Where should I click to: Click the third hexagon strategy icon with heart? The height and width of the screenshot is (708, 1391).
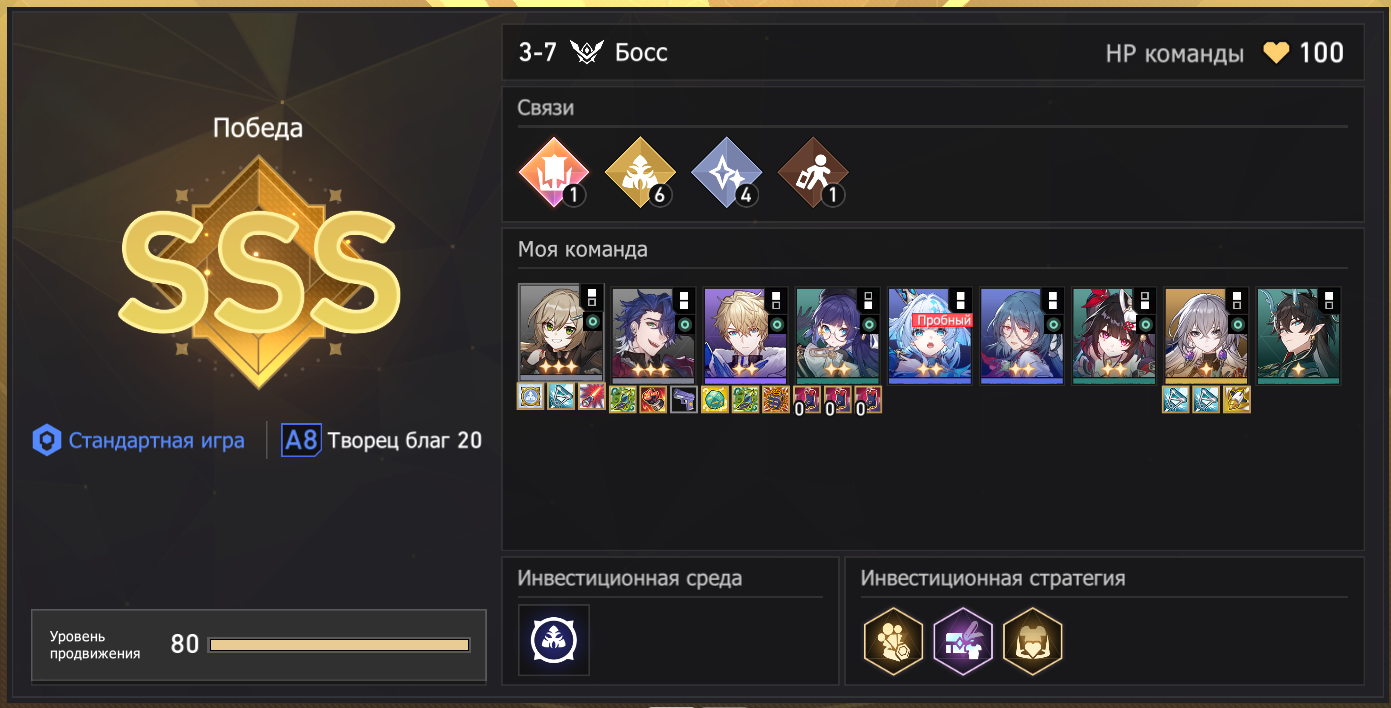point(1032,640)
